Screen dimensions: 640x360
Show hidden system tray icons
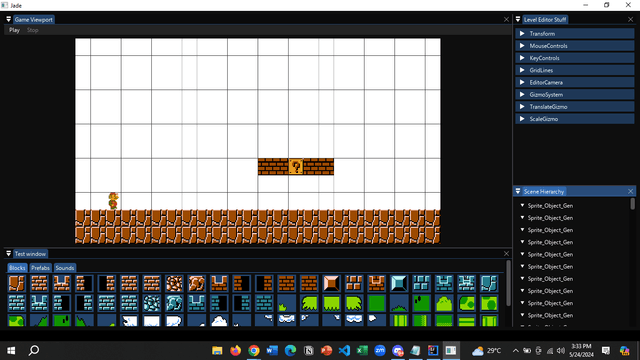[x=516, y=351]
